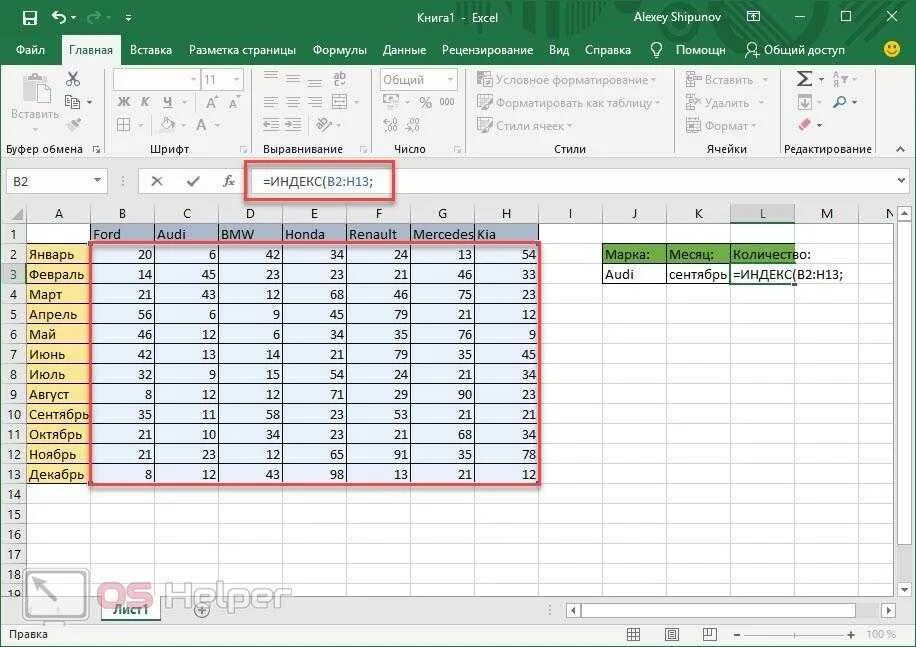This screenshot has height=647, width=916.
Task: Click the Insert Function fx icon
Action: 229,182
